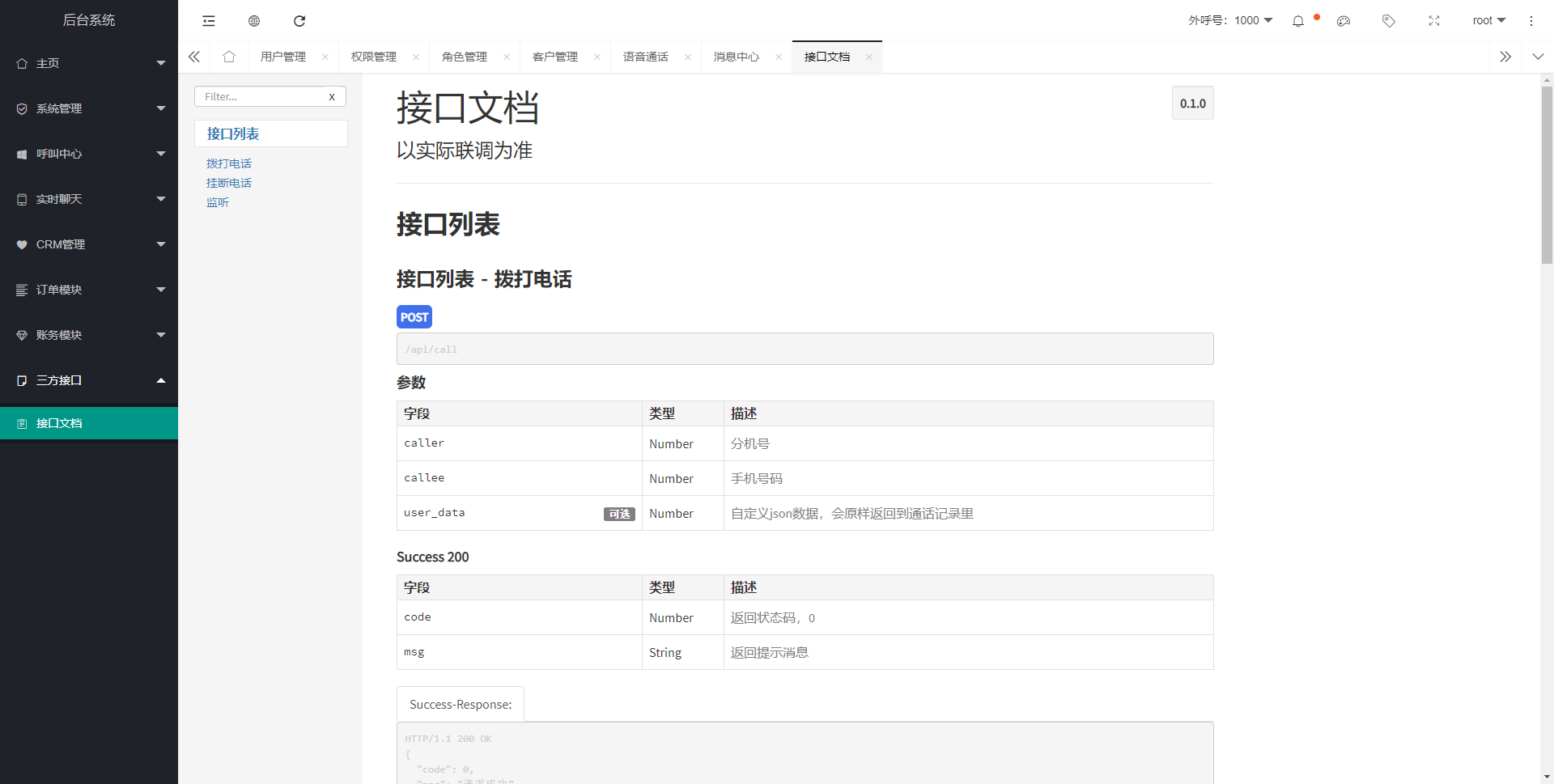Viewport: 1554px width, 784px height.
Task: Open the root user dropdown
Action: pos(1488,21)
